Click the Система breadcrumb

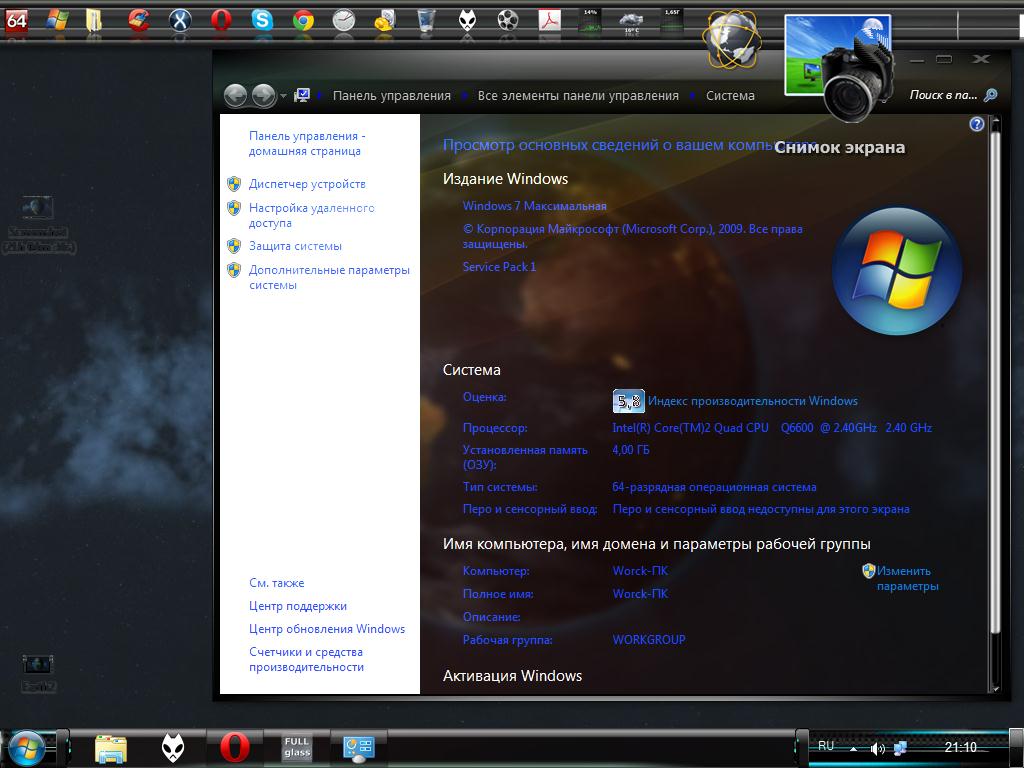(730, 95)
